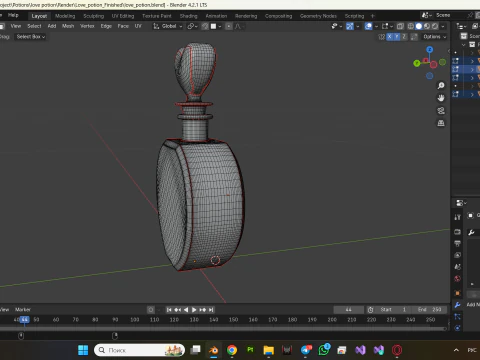Play animation in reverse
480x360 pixels.
(x=186, y=310)
